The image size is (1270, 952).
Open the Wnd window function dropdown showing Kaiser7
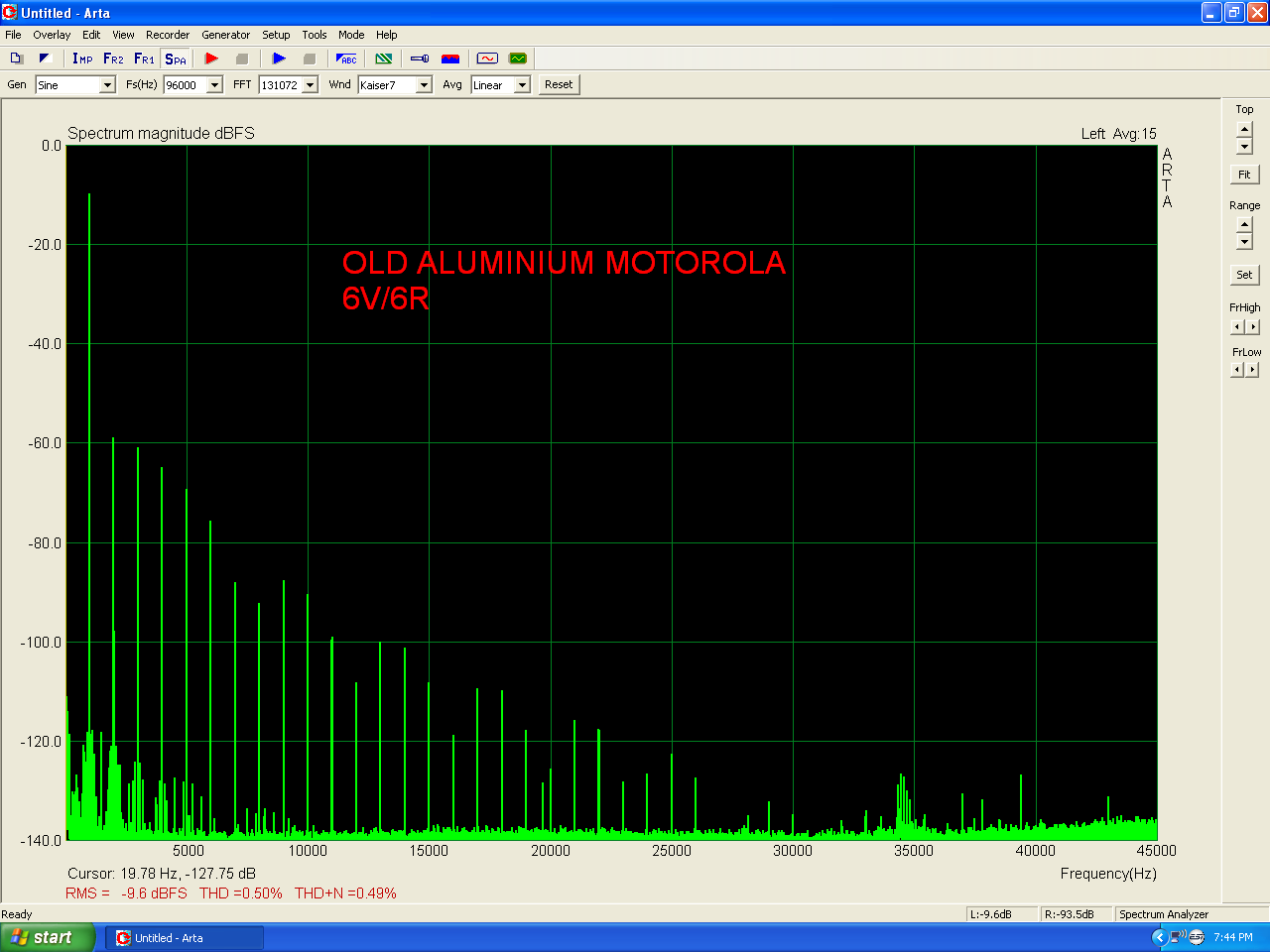tap(395, 85)
